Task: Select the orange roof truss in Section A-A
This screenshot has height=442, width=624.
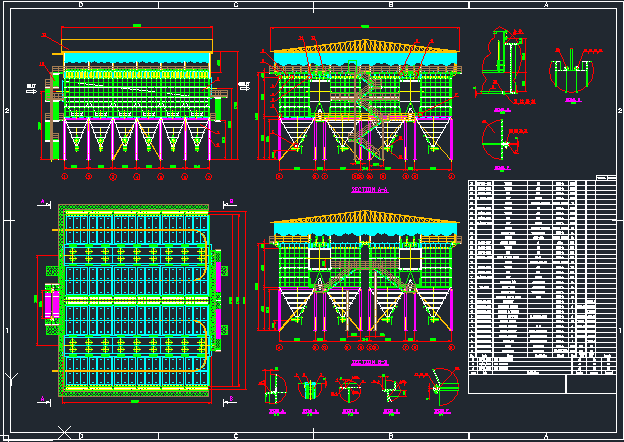Action: pyautogui.click(x=365, y=46)
